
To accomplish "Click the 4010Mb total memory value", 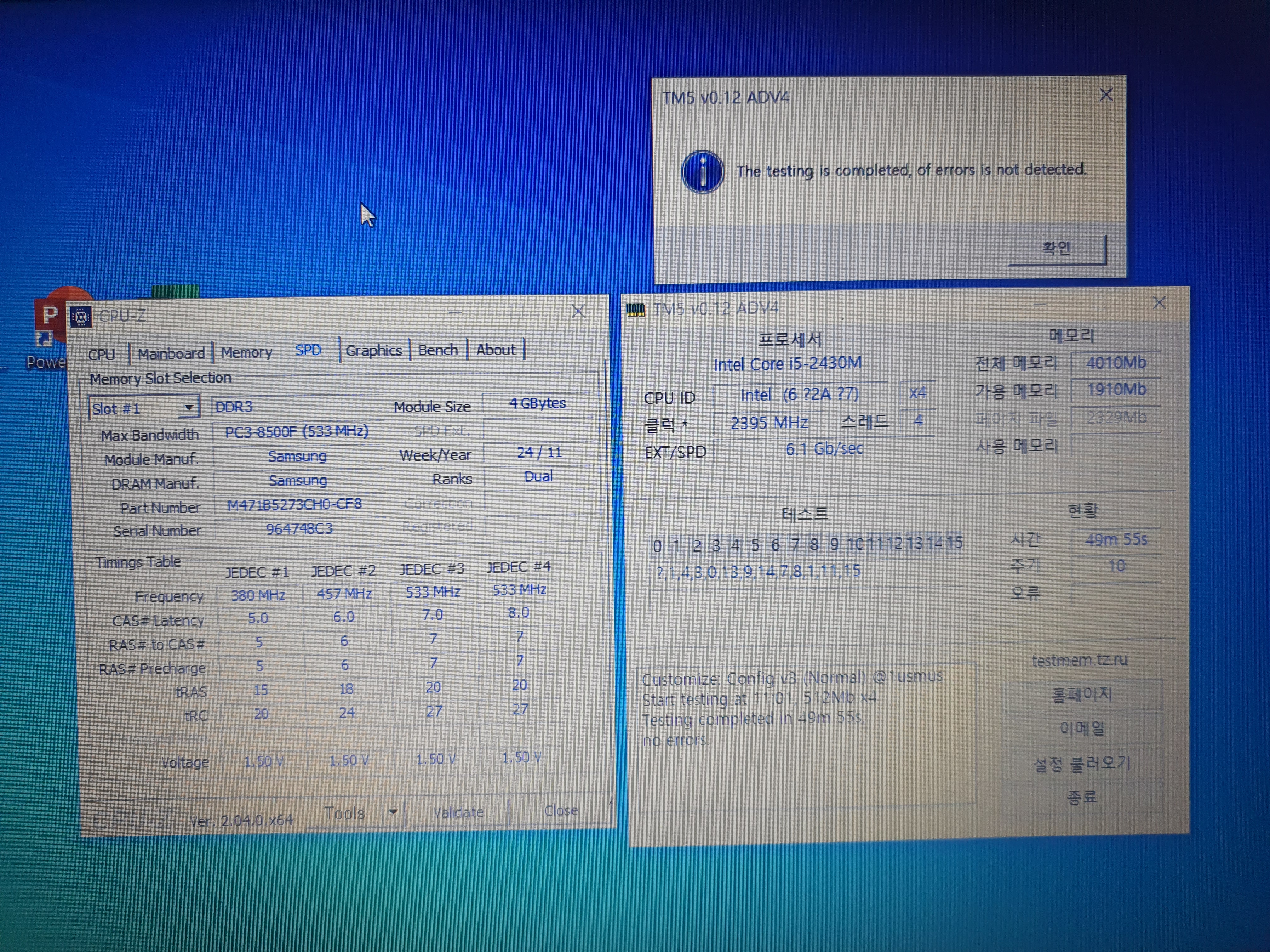I will coord(1116,363).
